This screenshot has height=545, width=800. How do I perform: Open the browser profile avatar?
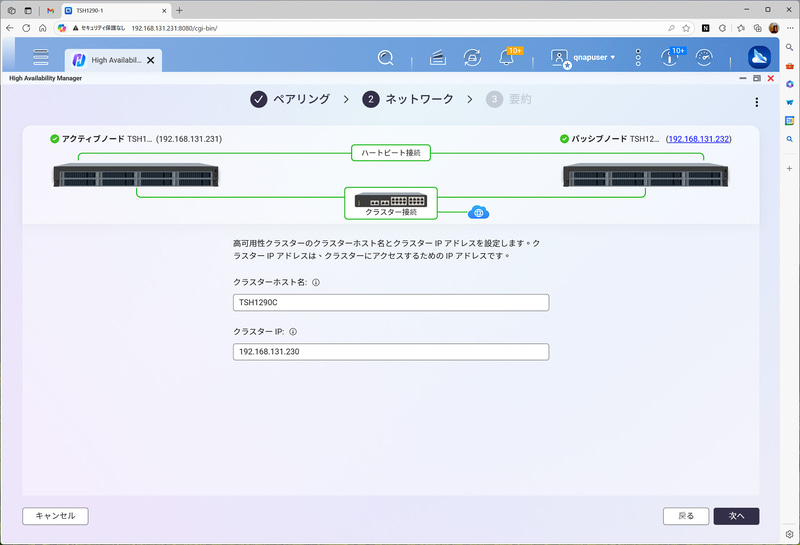tap(773, 28)
